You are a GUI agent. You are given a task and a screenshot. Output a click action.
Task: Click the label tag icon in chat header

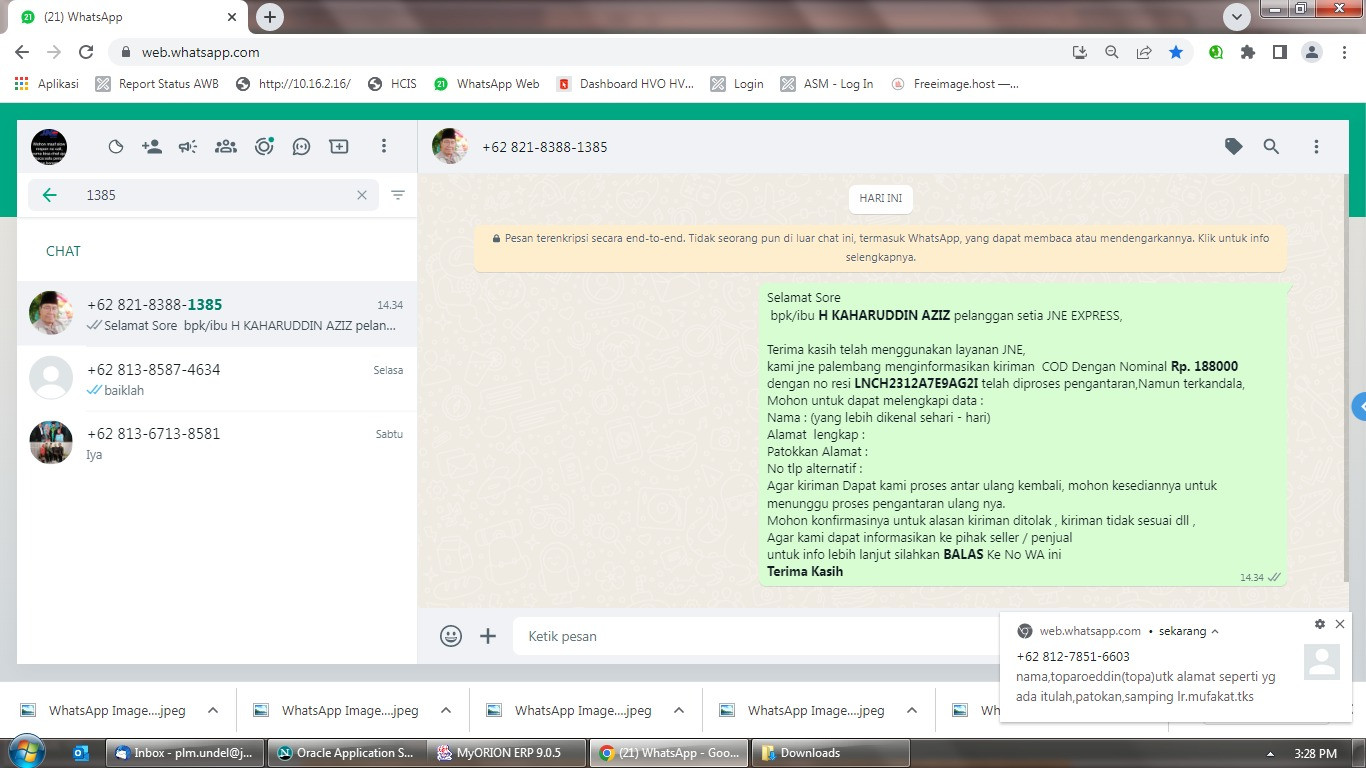pyautogui.click(x=1234, y=147)
